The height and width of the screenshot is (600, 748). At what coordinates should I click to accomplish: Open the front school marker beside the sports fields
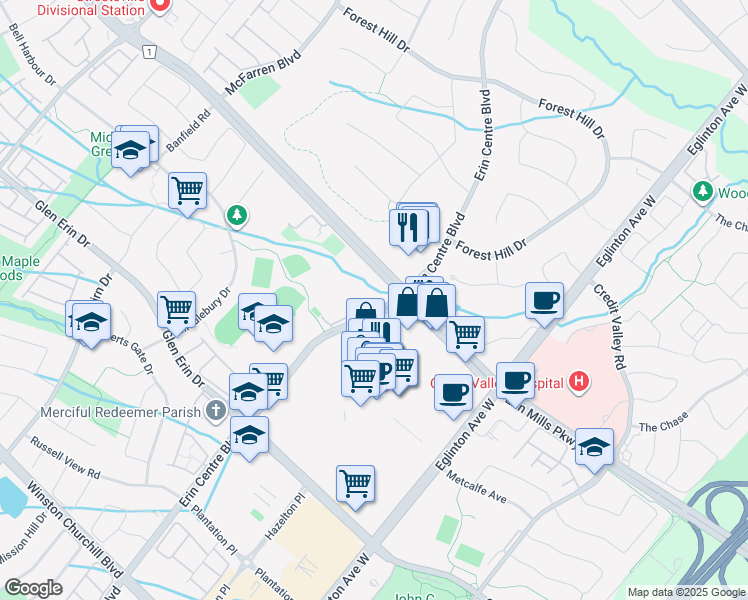273,325
